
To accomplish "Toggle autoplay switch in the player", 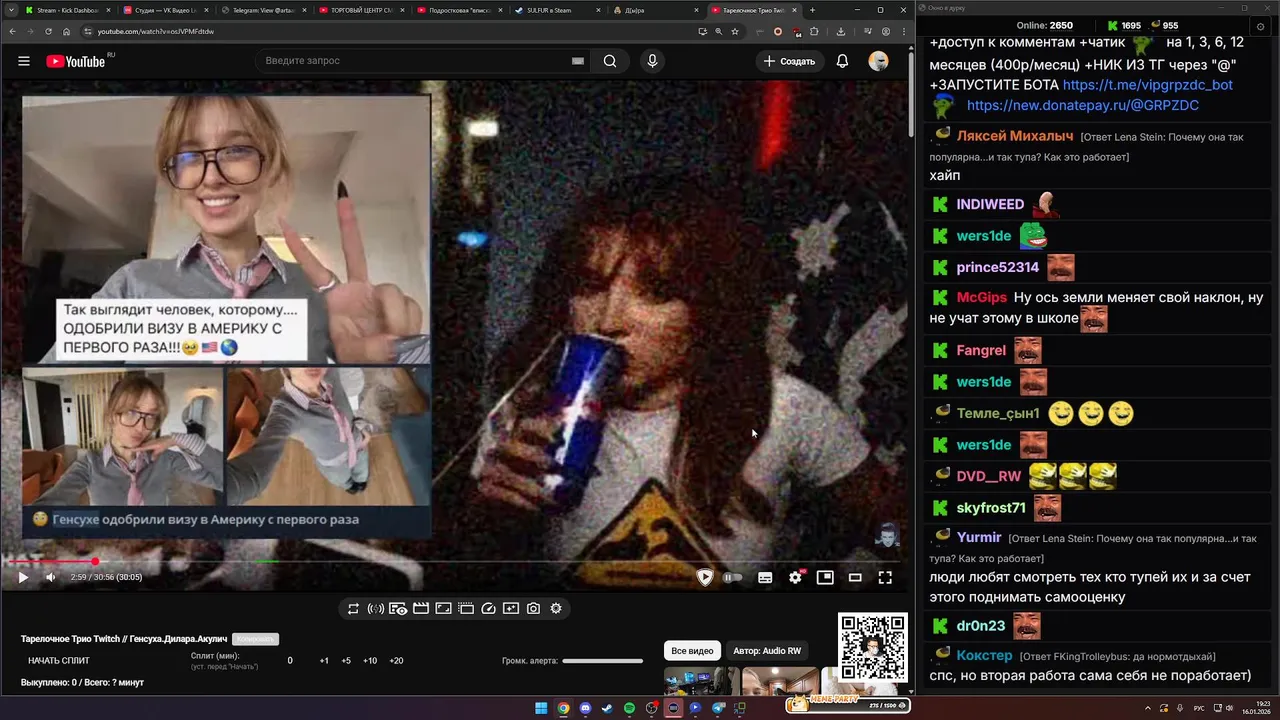I will [733, 577].
